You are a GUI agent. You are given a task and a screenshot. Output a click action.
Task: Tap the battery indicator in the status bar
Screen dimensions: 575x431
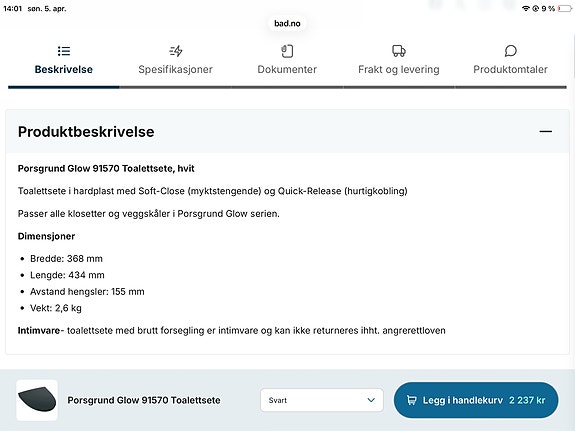click(x=564, y=8)
